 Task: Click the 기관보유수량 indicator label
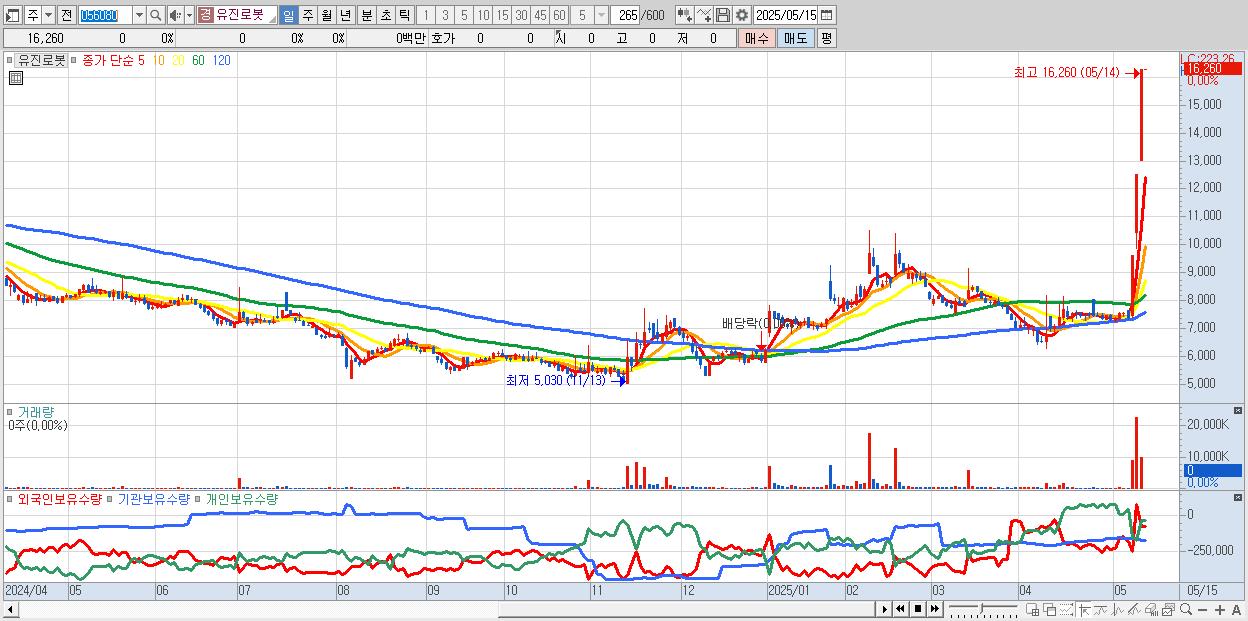[153, 498]
